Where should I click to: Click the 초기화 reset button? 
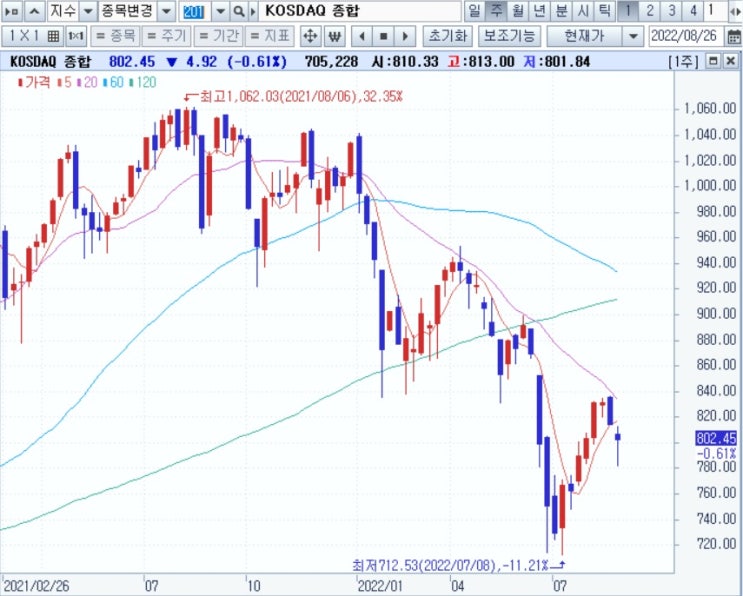tap(447, 36)
